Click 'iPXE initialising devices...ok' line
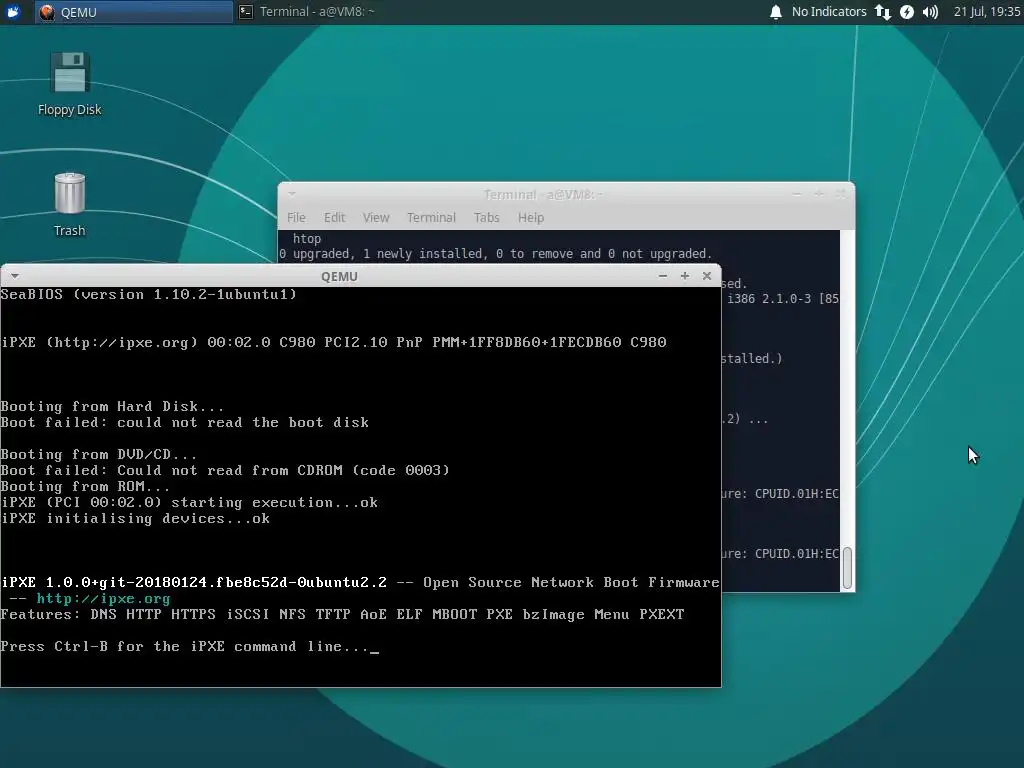The height and width of the screenshot is (768, 1024). [135, 519]
